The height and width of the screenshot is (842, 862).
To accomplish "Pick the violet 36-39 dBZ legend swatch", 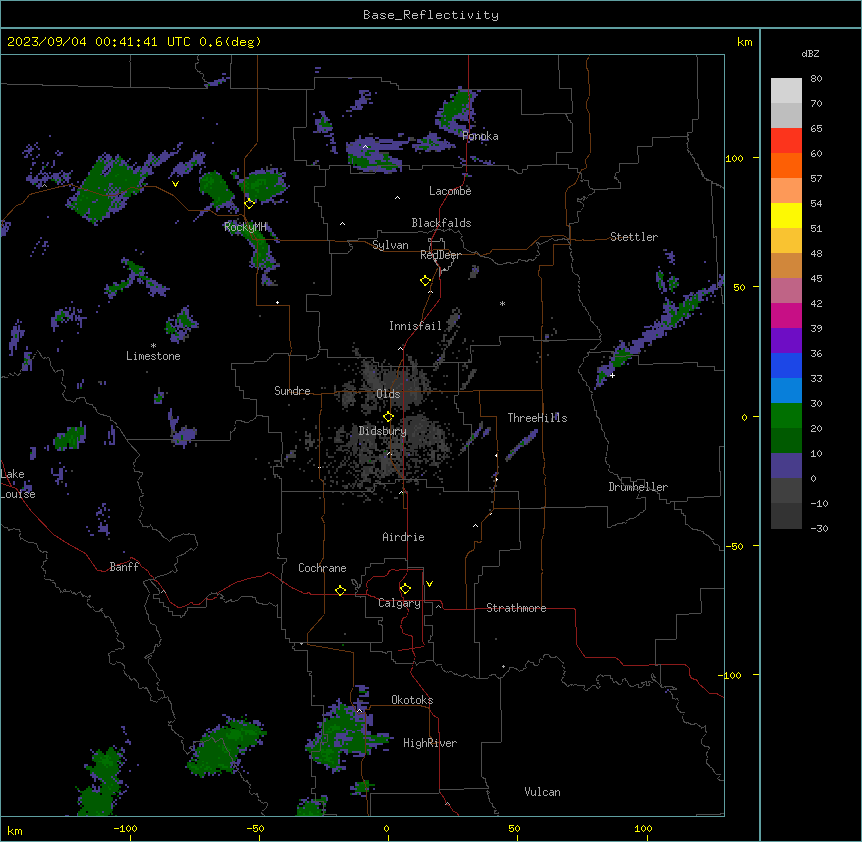I will (786, 341).
